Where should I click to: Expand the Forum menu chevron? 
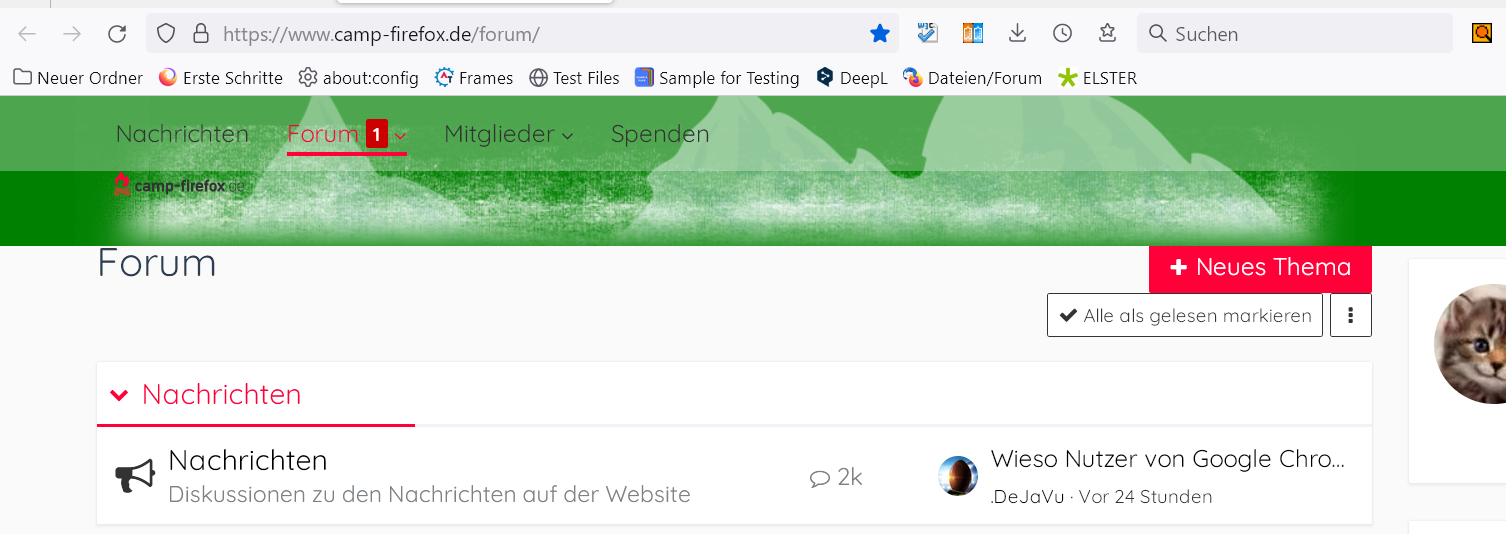coord(400,136)
